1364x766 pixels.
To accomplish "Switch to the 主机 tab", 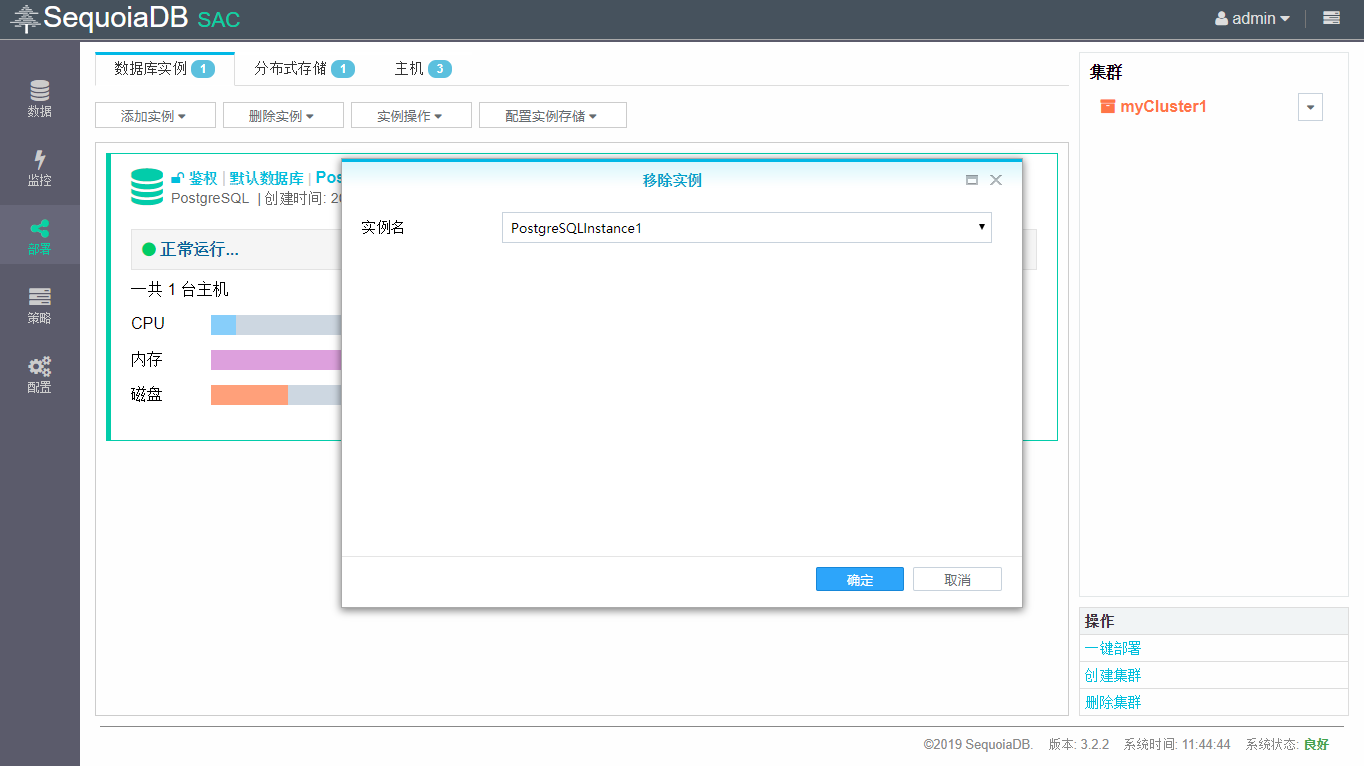I will pos(422,68).
